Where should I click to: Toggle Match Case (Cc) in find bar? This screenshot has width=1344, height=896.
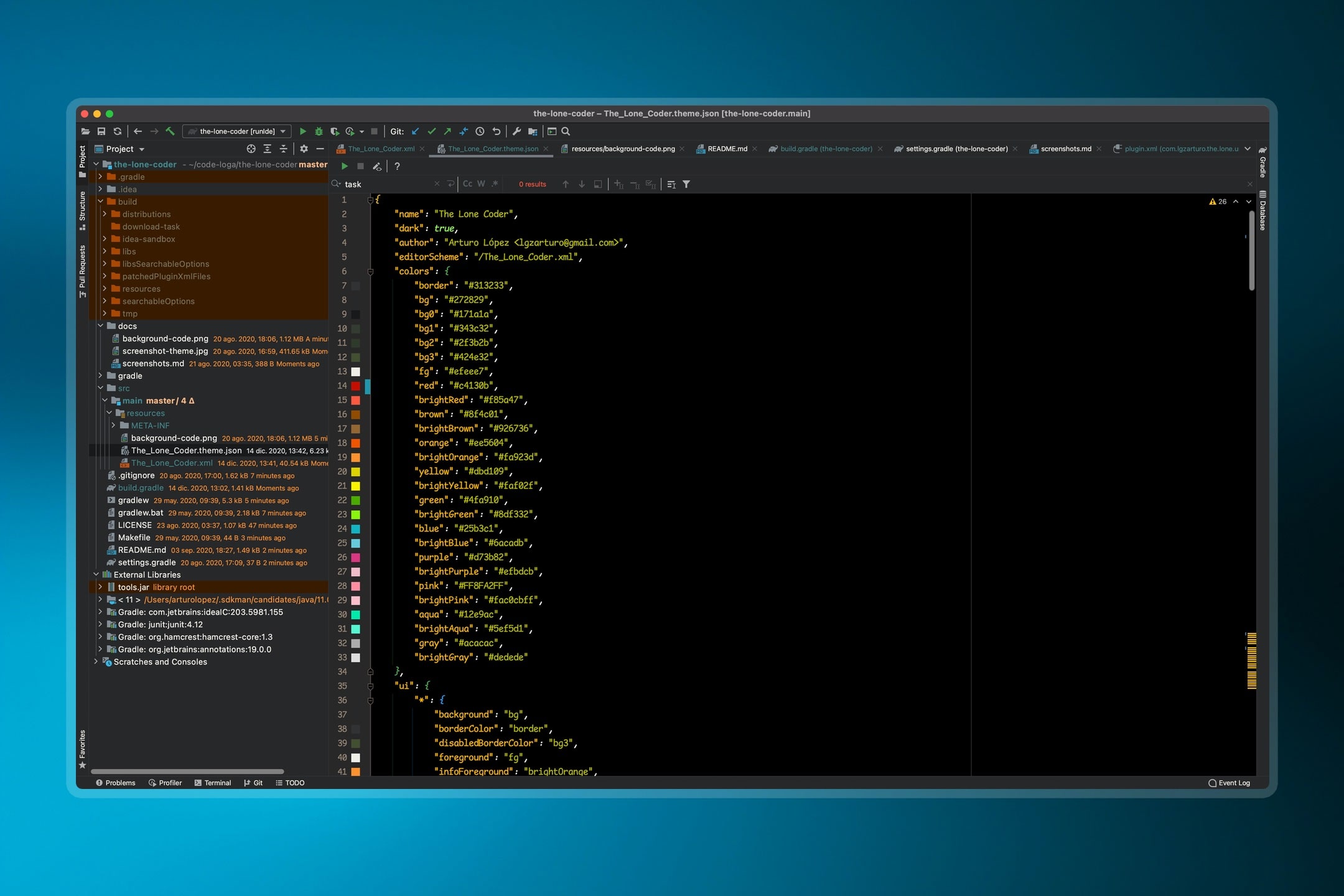coord(467,184)
